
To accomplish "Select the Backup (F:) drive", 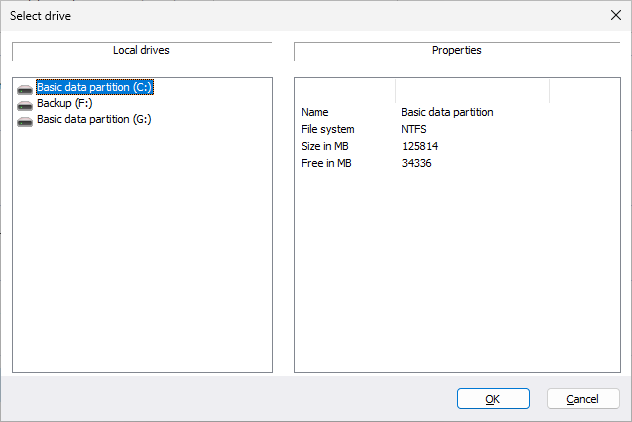I will click(64, 103).
